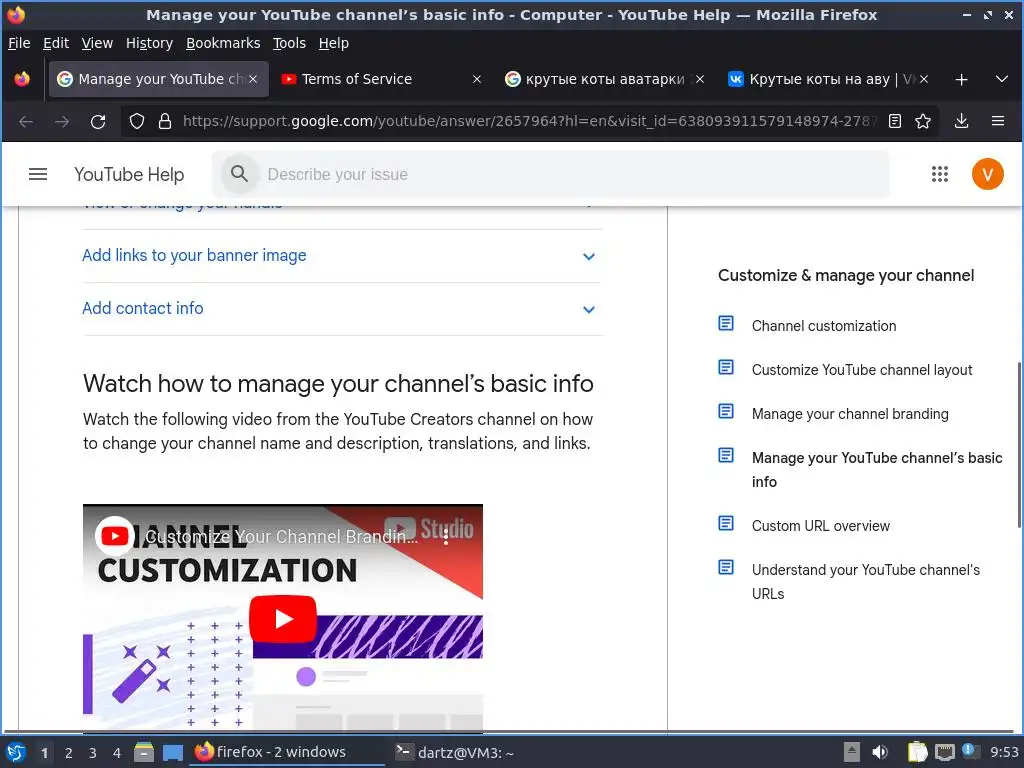Image resolution: width=1024 pixels, height=768 pixels.
Task: Click the Custom URL overview article icon
Action: click(726, 523)
